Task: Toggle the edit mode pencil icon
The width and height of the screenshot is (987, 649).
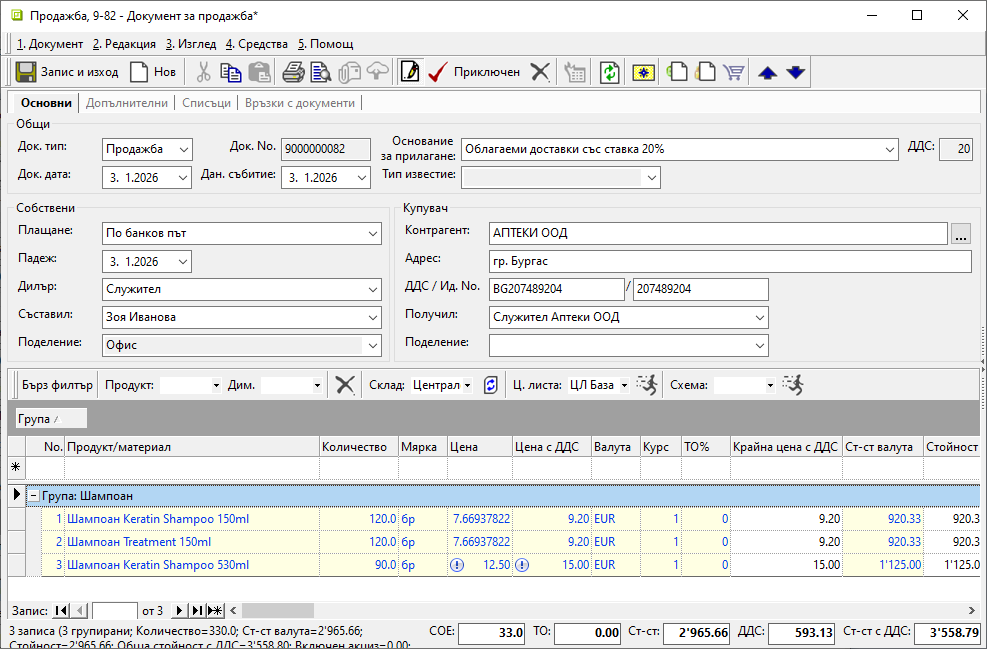Action: 409,72
